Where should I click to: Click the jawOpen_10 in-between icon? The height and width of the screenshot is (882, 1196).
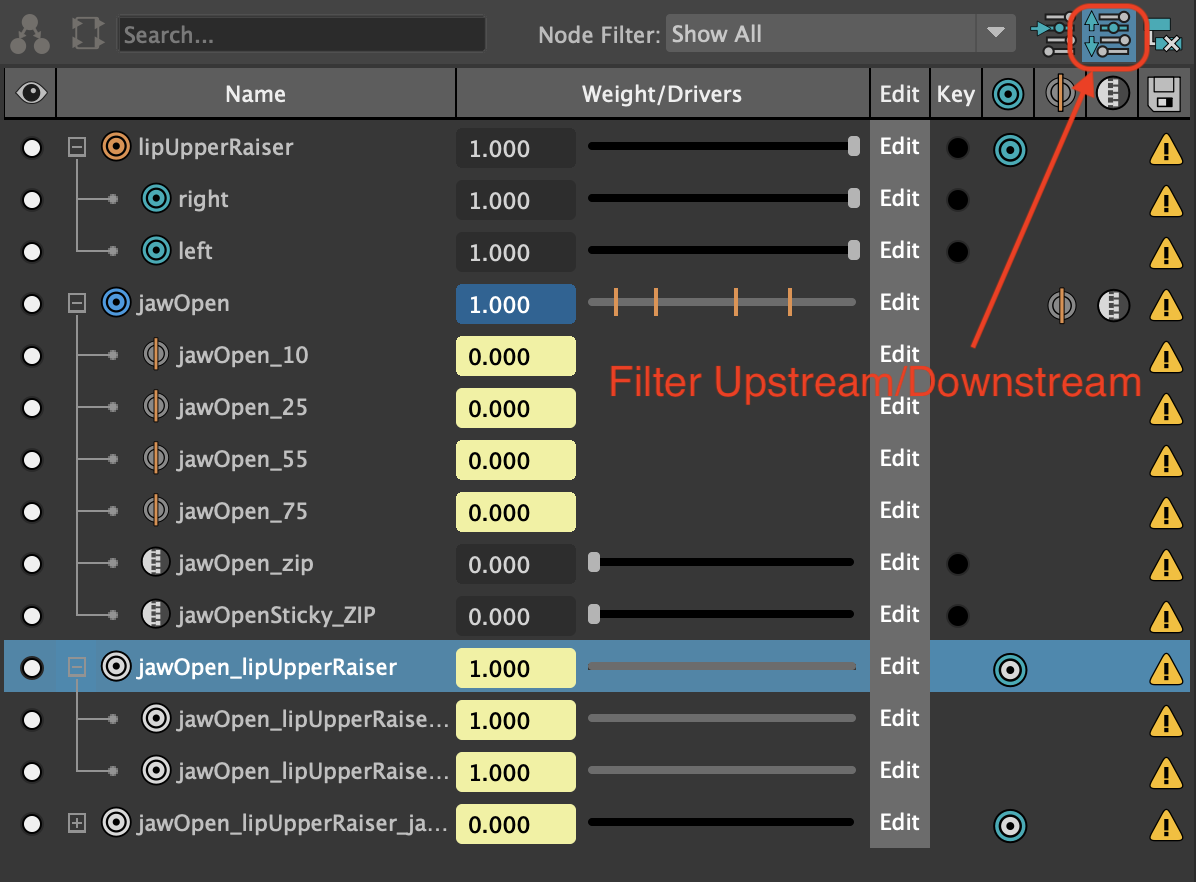tap(156, 354)
